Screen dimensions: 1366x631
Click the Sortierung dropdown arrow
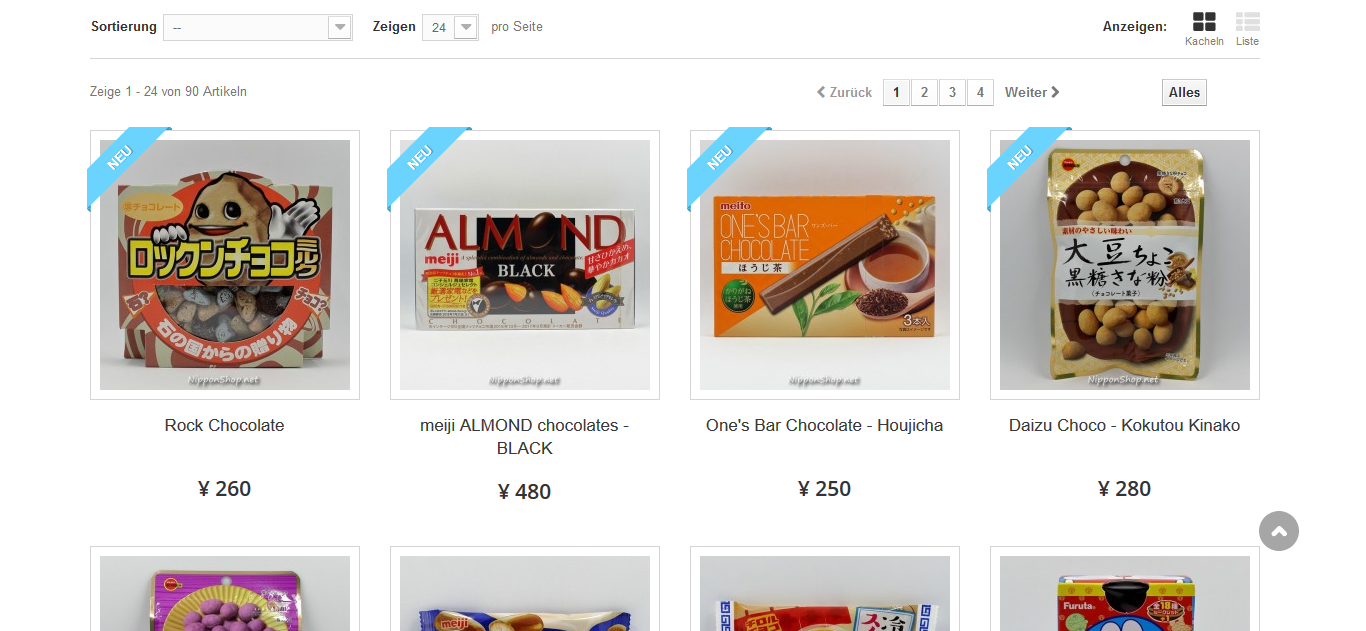(x=340, y=27)
